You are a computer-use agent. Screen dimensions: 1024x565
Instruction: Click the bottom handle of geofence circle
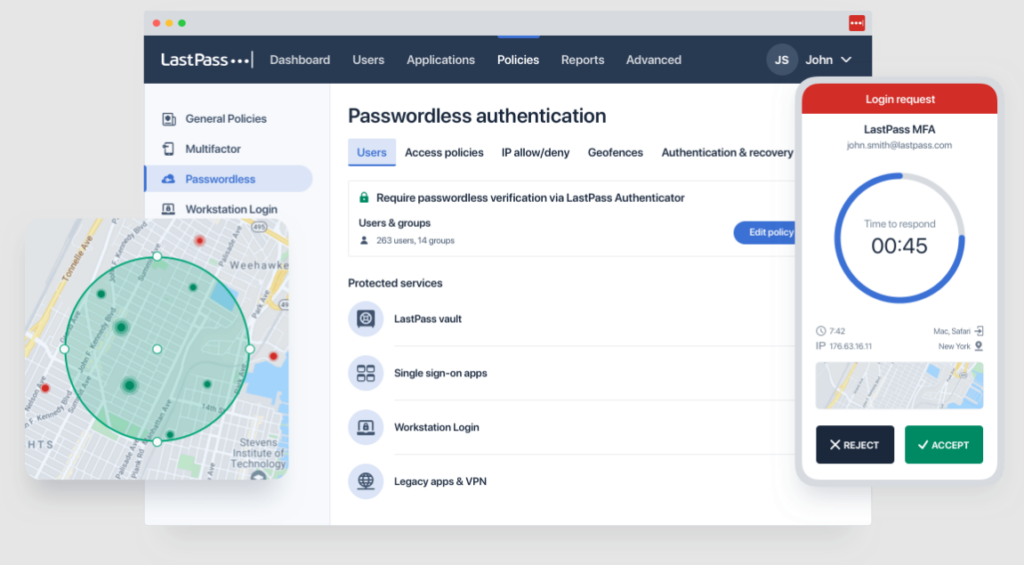point(157,442)
